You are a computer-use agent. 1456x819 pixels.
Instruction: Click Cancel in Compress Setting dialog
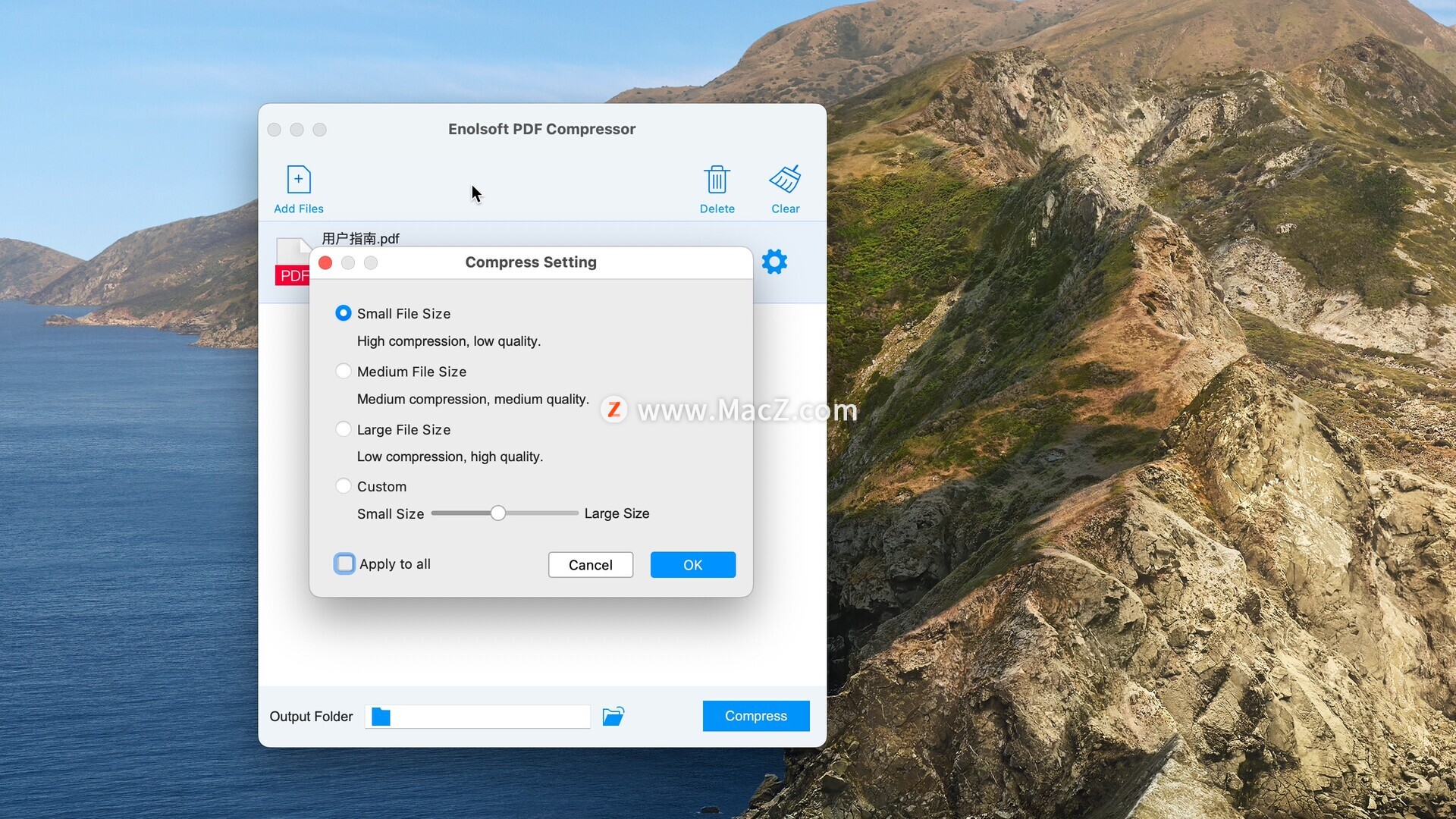pos(591,565)
